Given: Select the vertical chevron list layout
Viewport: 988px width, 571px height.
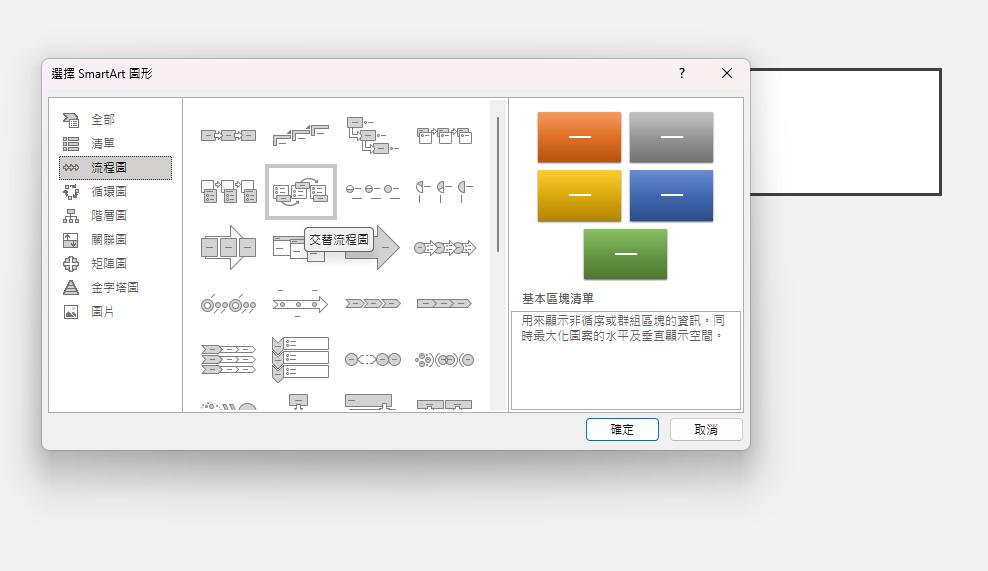Looking at the screenshot, I should (x=301, y=360).
